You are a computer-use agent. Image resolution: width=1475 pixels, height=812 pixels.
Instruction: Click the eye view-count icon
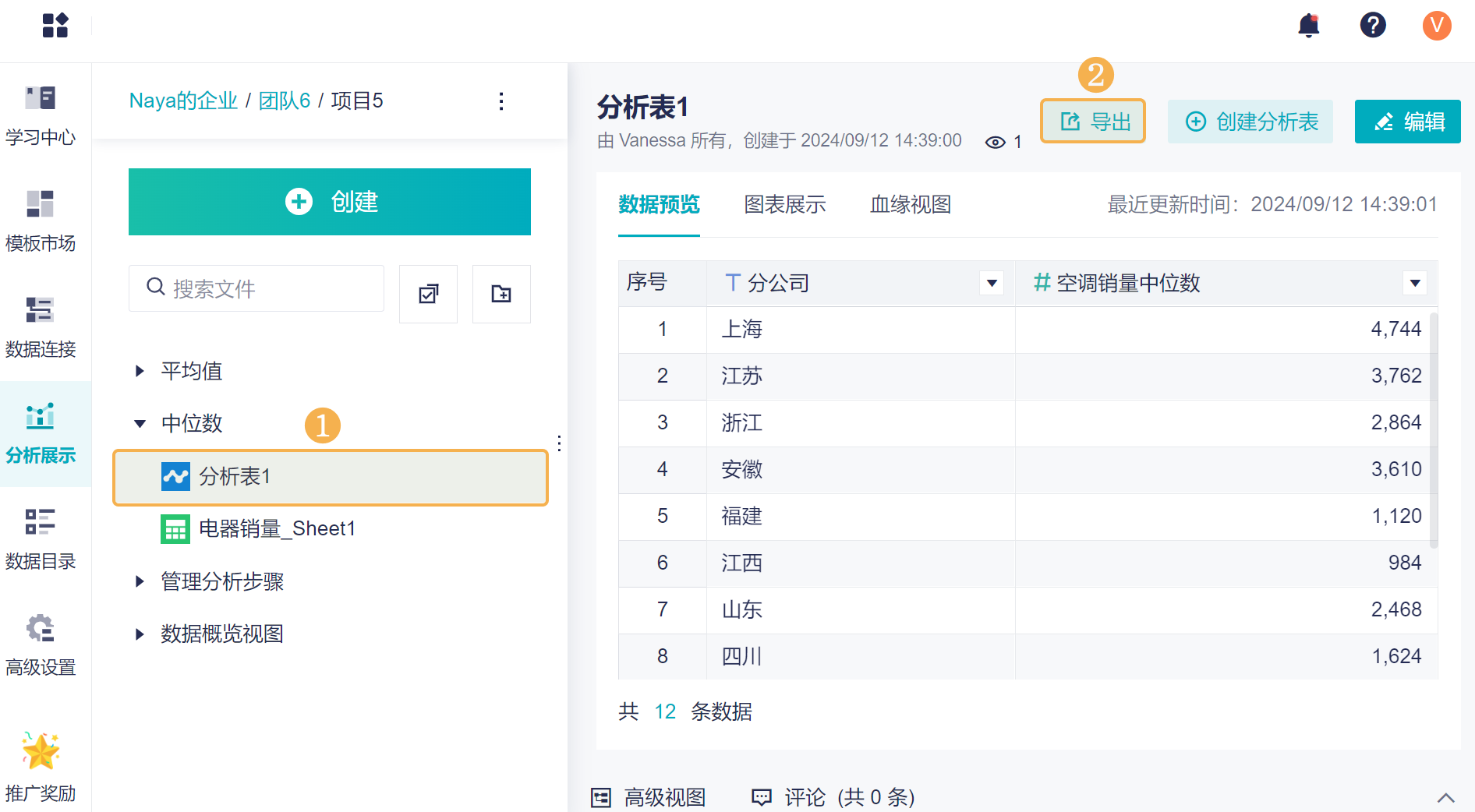point(995,142)
